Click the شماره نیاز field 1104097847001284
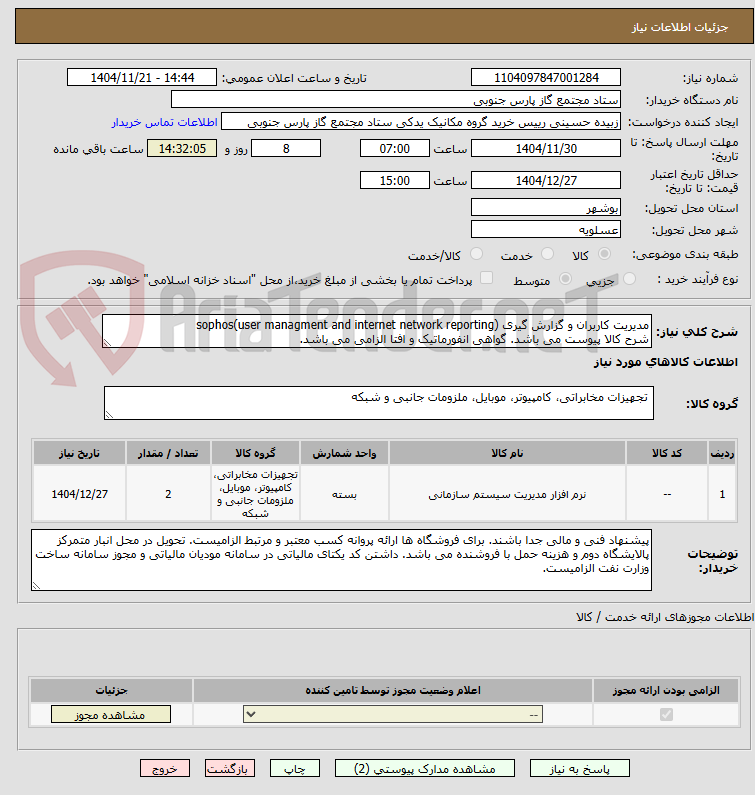 point(546,78)
